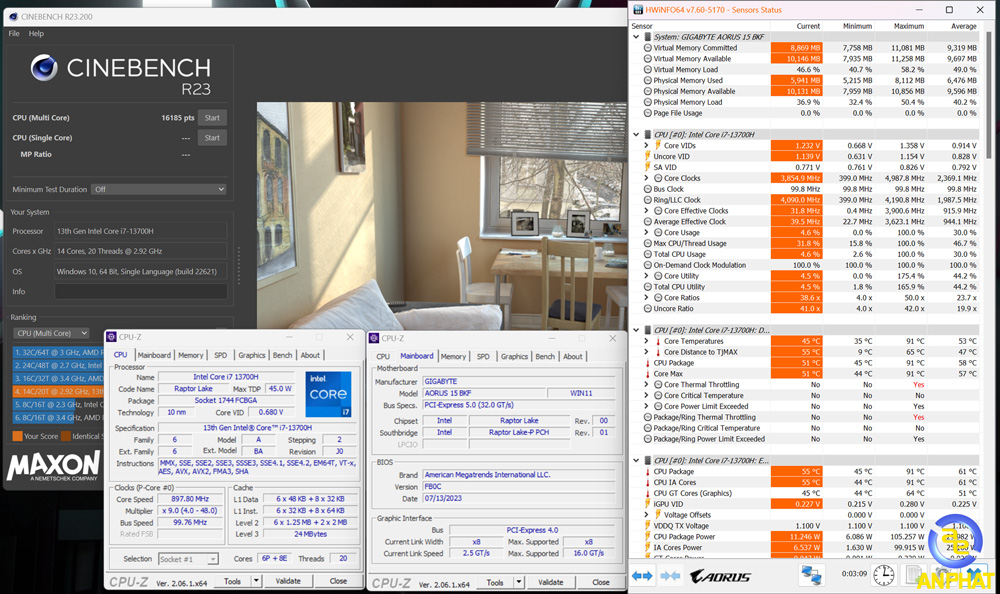Open the Socket #1 selection dropdown
Screen dimensions: 1000x594
pyautogui.click(x=188, y=559)
